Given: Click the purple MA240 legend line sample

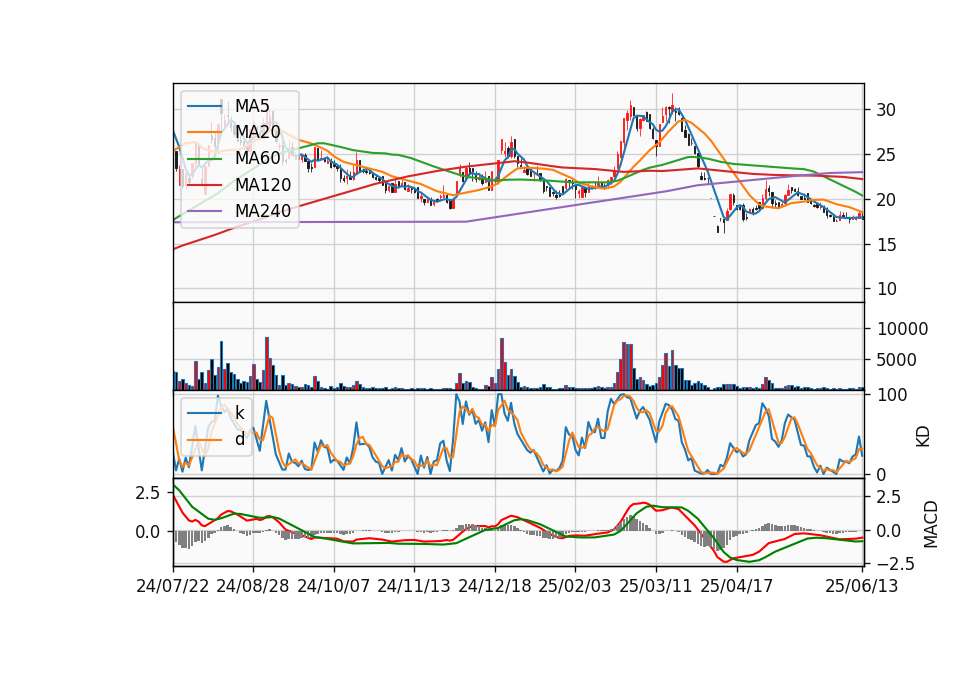Looking at the screenshot, I should [204, 211].
